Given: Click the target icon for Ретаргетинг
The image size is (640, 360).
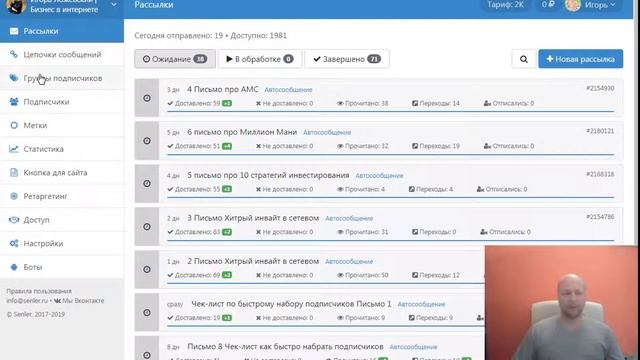Looking at the screenshot, I should pyautogui.click(x=14, y=196).
